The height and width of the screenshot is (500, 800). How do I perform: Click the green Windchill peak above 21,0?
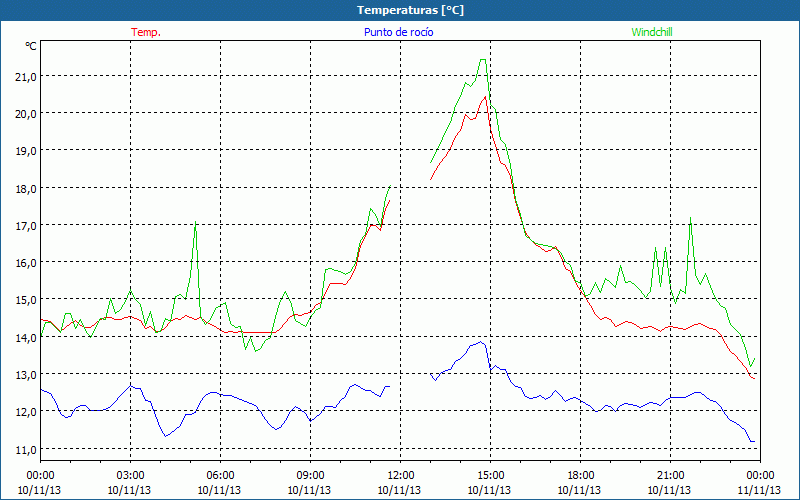coord(482,60)
